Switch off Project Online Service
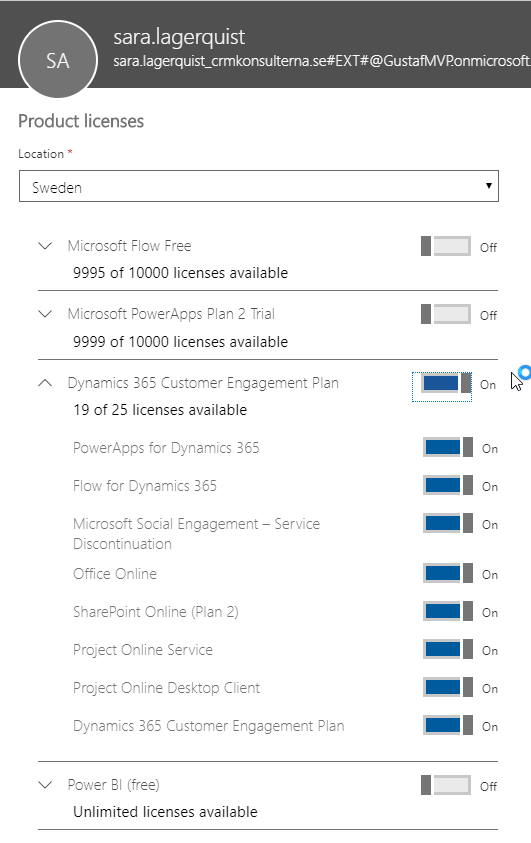This screenshot has height=843, width=531. click(448, 649)
